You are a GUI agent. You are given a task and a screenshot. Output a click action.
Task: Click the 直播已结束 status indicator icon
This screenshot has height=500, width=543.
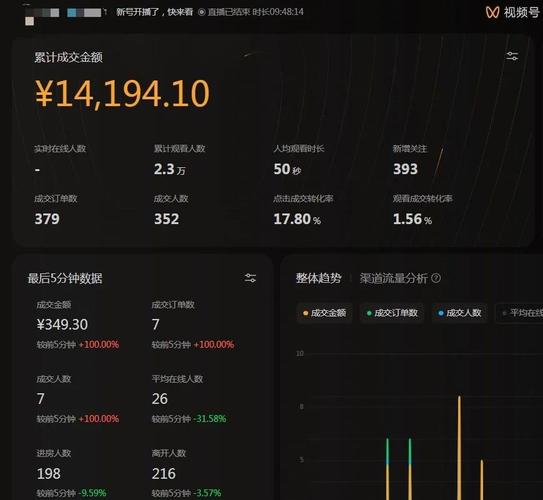202,12
